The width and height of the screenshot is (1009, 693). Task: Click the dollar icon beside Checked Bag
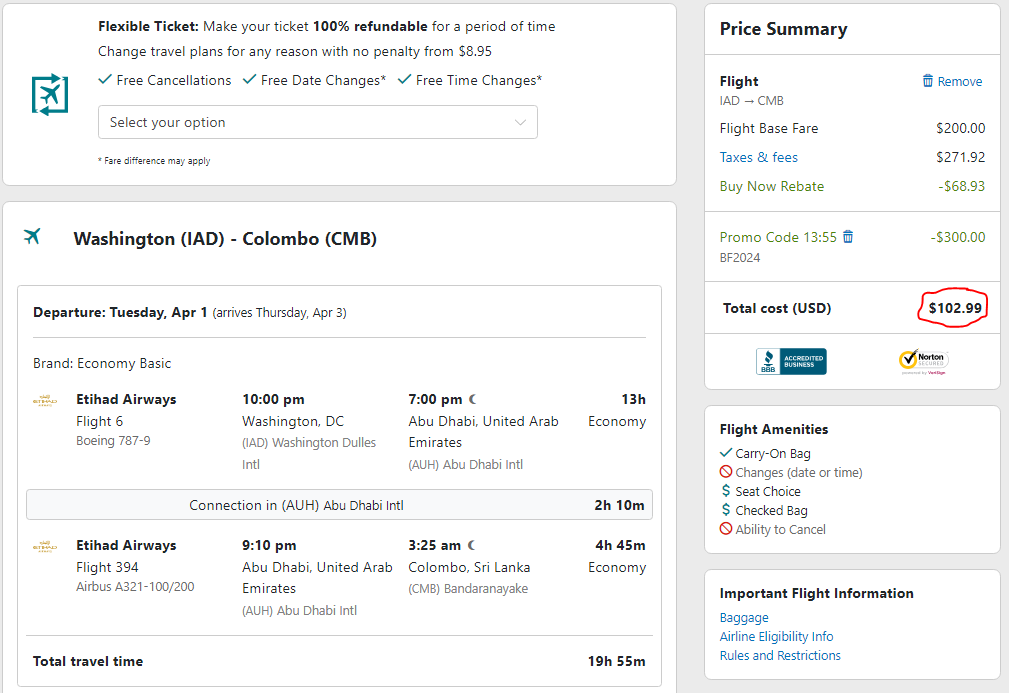(726, 510)
